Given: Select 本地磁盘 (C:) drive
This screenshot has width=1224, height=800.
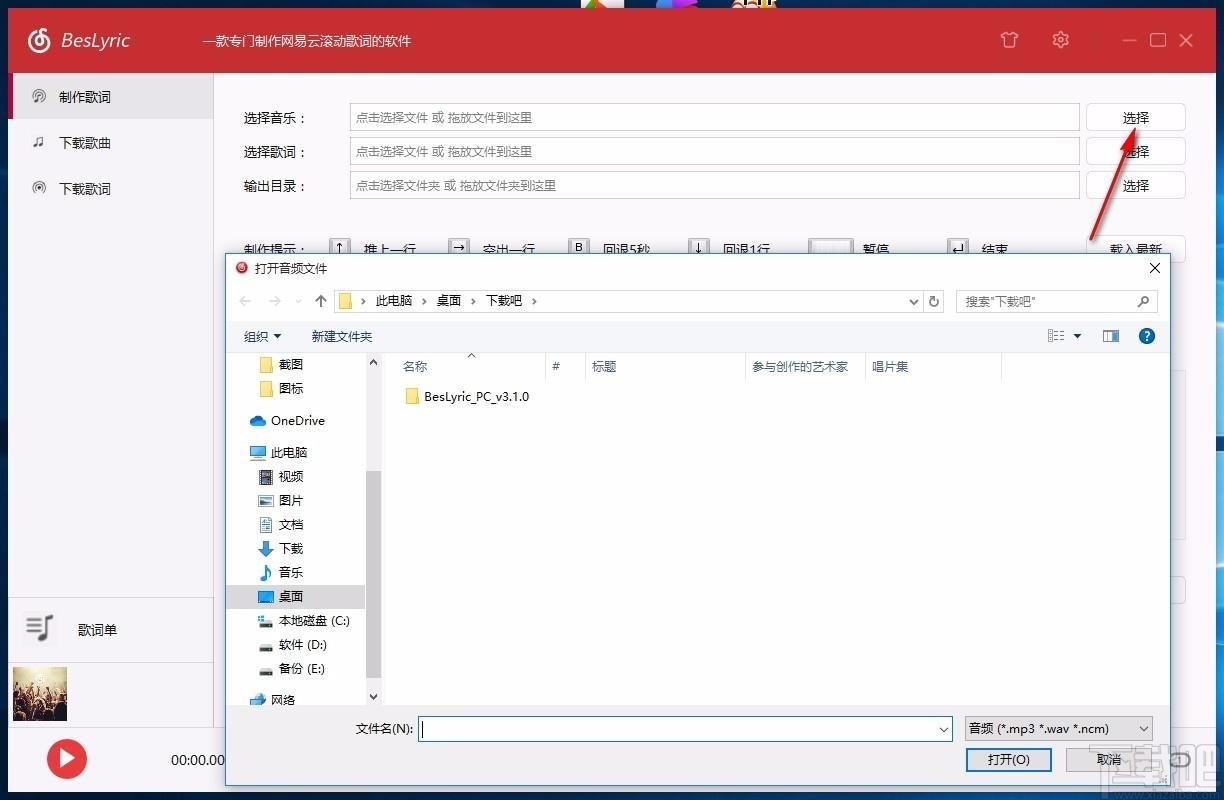Looking at the screenshot, I should (314, 621).
